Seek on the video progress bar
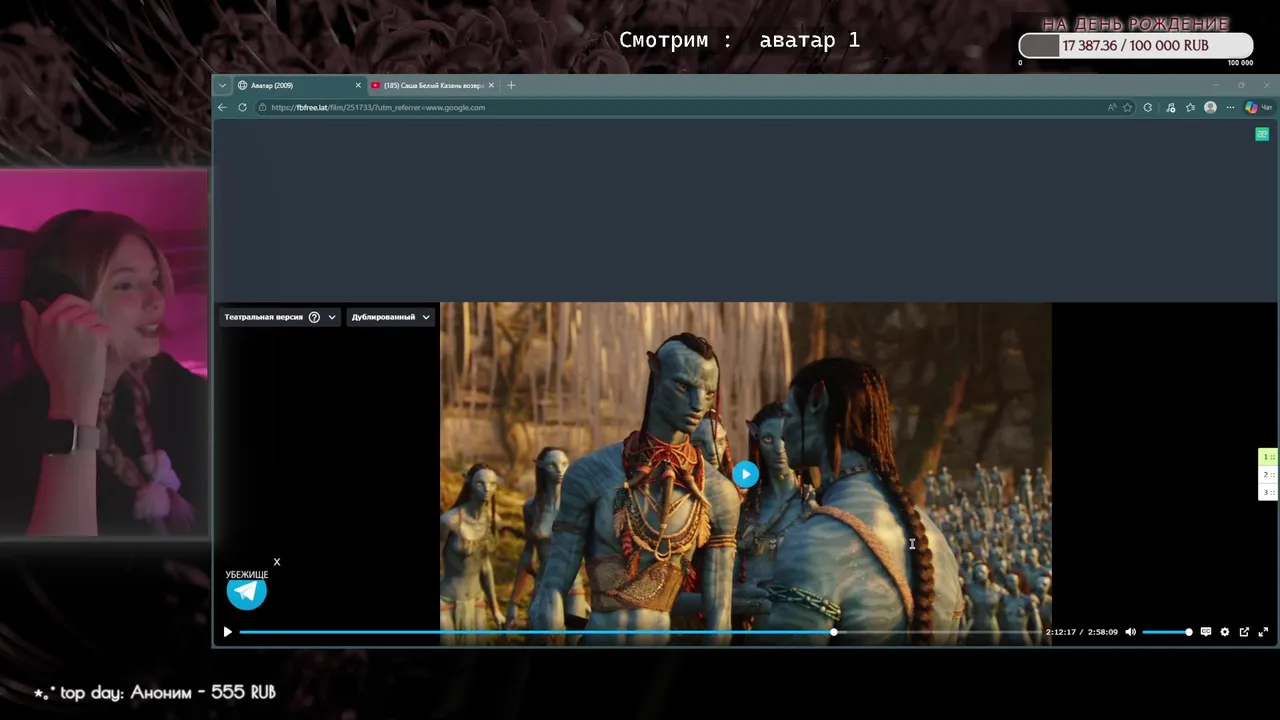Screen dimensions: 1280x720 (638, 632)
